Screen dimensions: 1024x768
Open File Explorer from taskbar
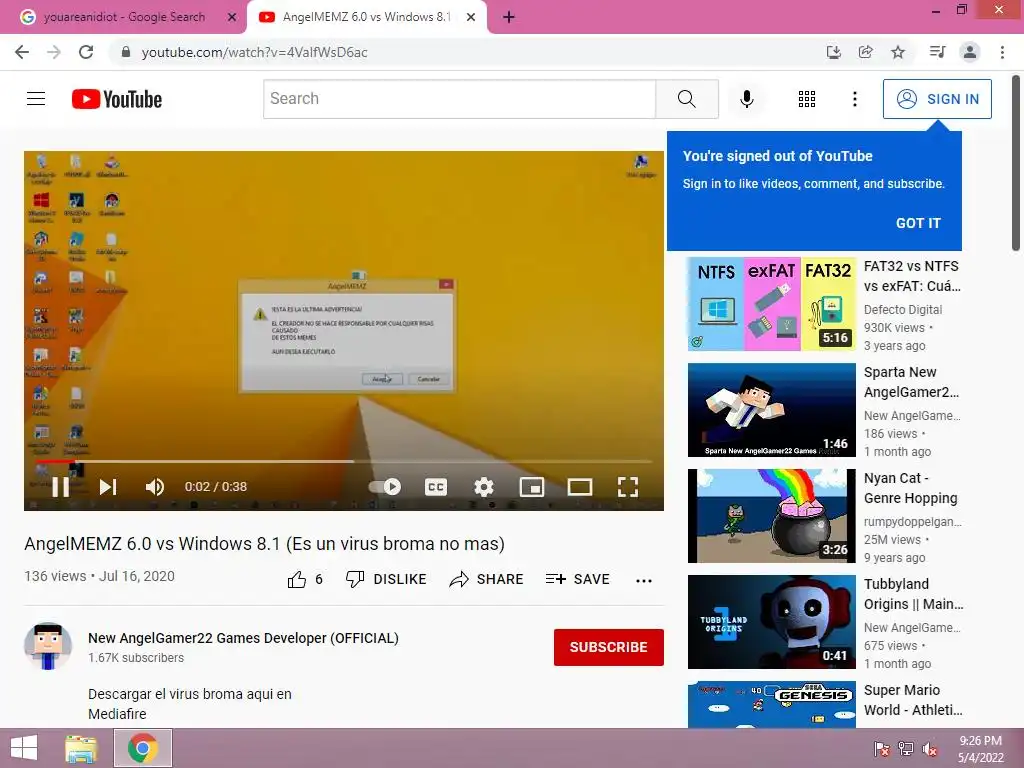point(81,748)
